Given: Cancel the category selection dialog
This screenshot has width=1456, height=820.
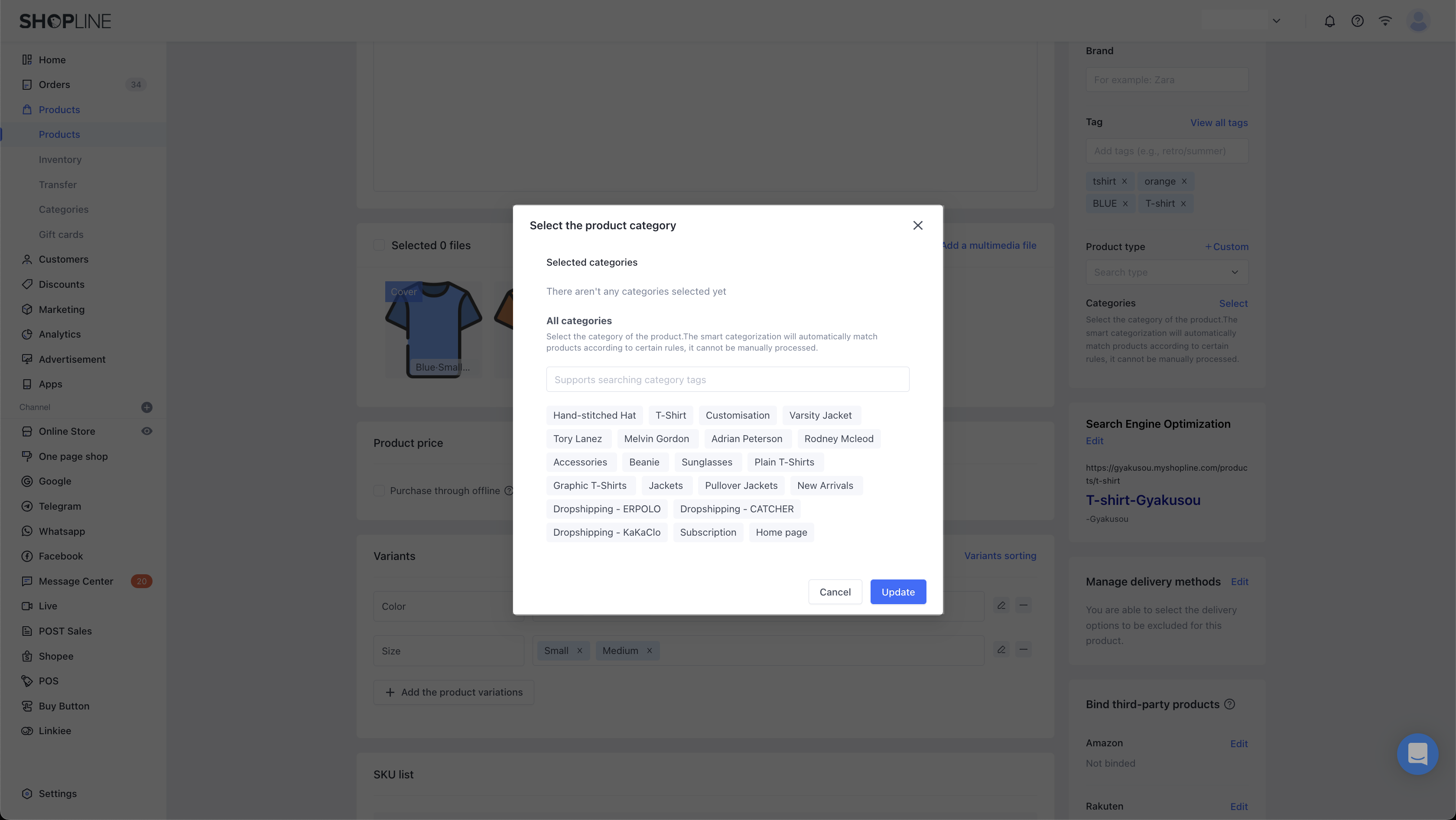Looking at the screenshot, I should [835, 592].
